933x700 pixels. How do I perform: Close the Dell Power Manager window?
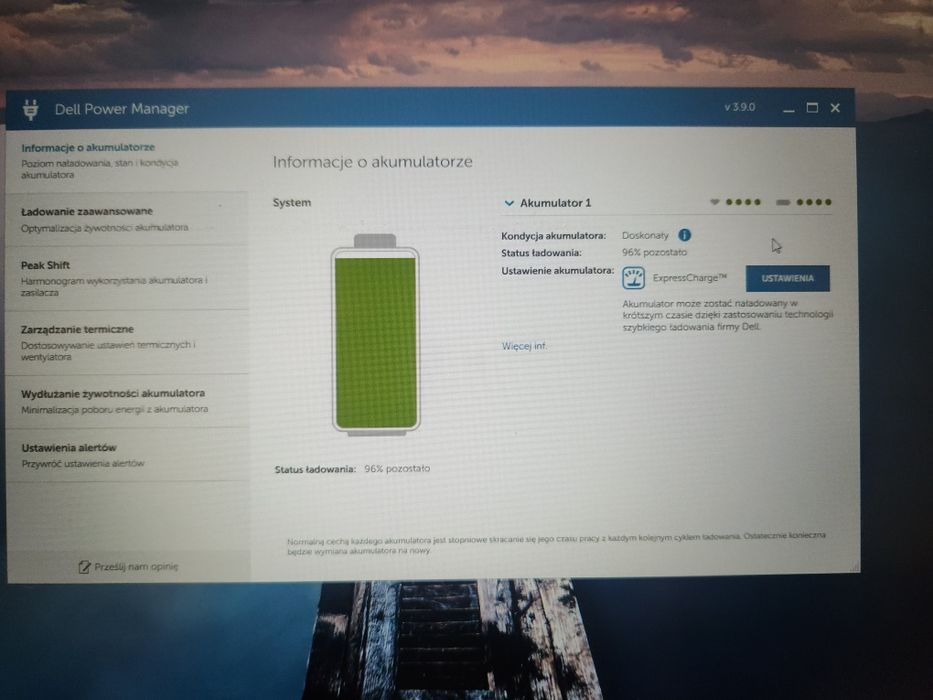835,108
